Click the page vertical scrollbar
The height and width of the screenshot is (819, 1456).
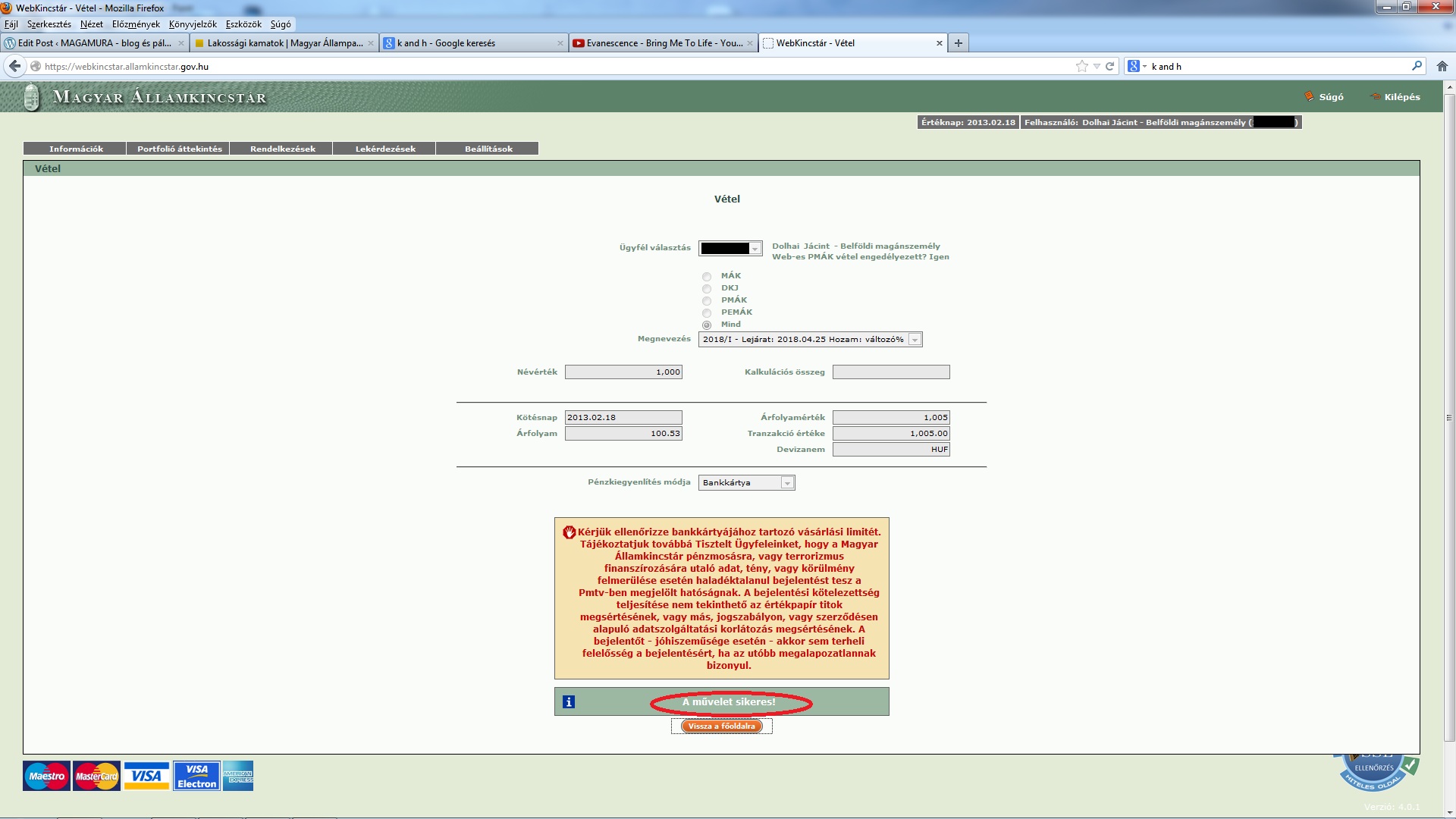click(x=1449, y=417)
